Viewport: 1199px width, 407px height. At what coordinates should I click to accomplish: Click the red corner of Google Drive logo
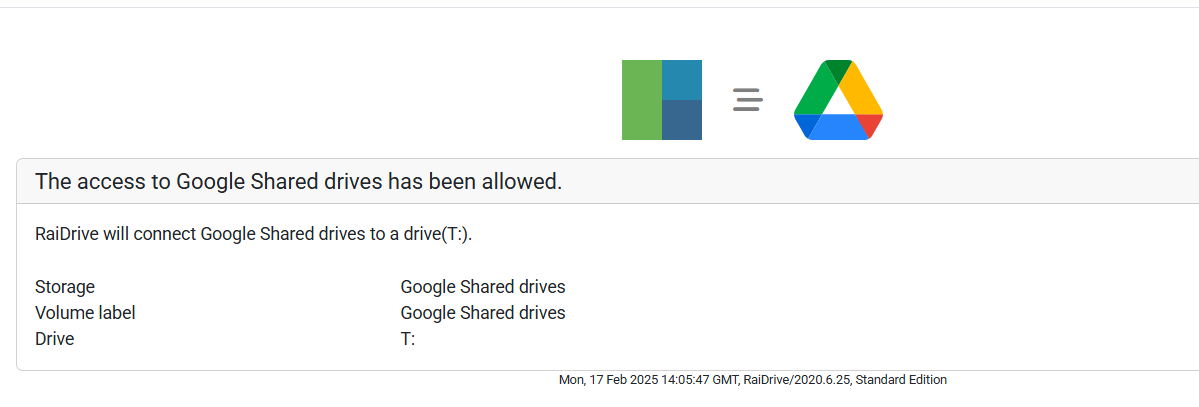871,125
